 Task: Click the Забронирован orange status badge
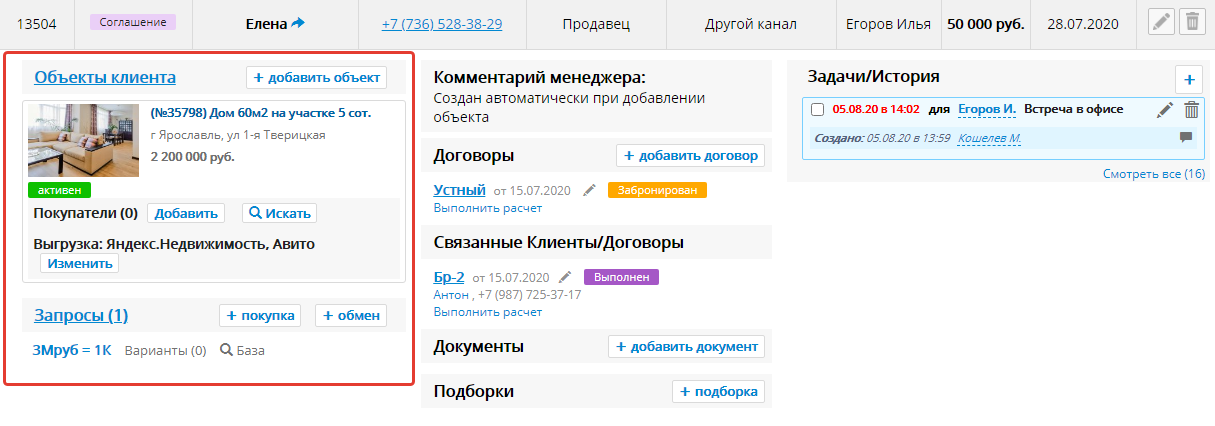(657, 190)
